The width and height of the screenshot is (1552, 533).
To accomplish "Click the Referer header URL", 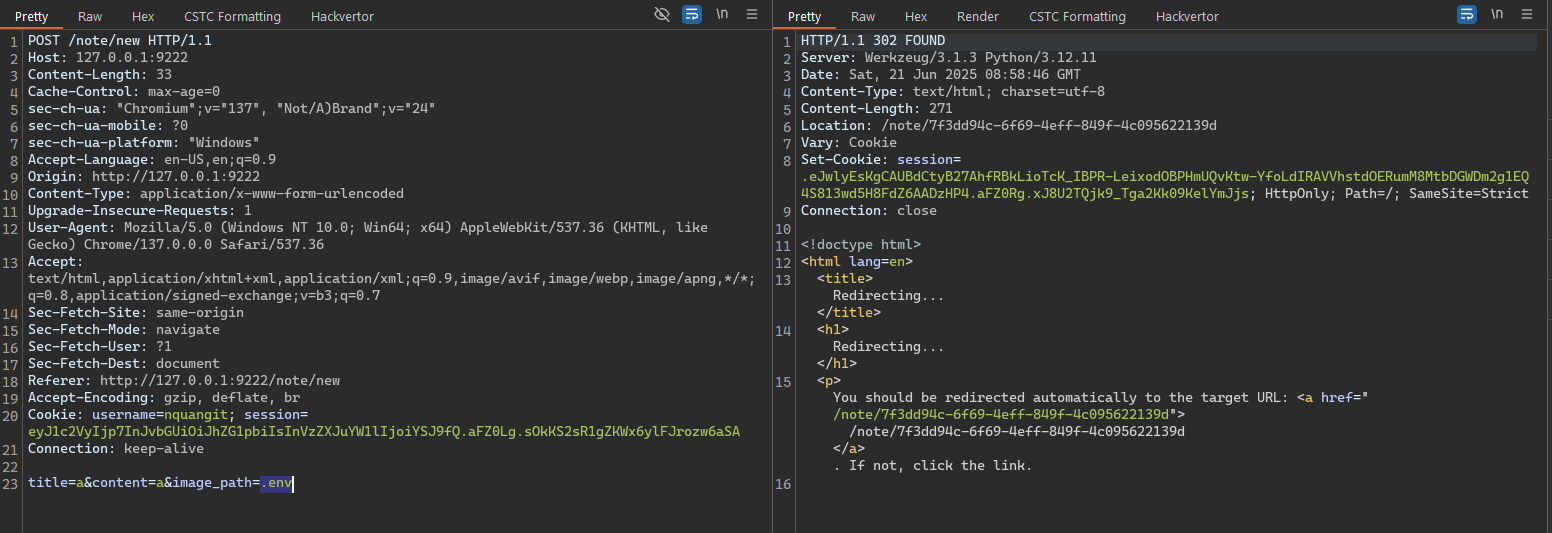I will pyautogui.click(x=220, y=381).
